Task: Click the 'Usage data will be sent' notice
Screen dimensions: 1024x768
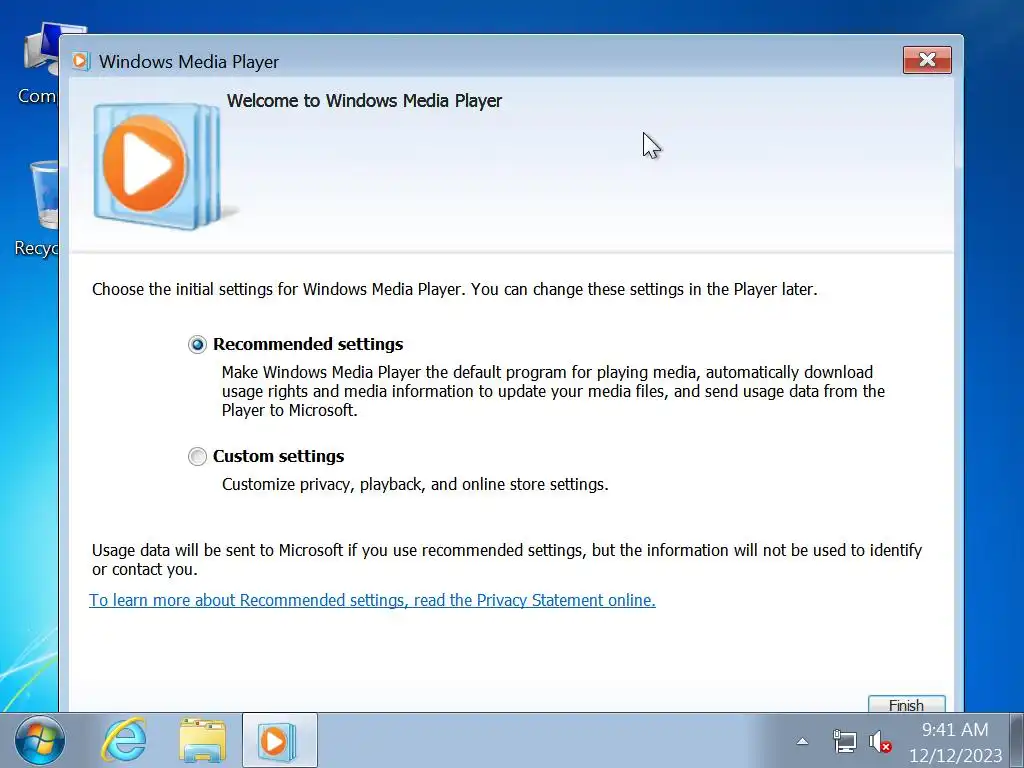Action: [x=507, y=560]
